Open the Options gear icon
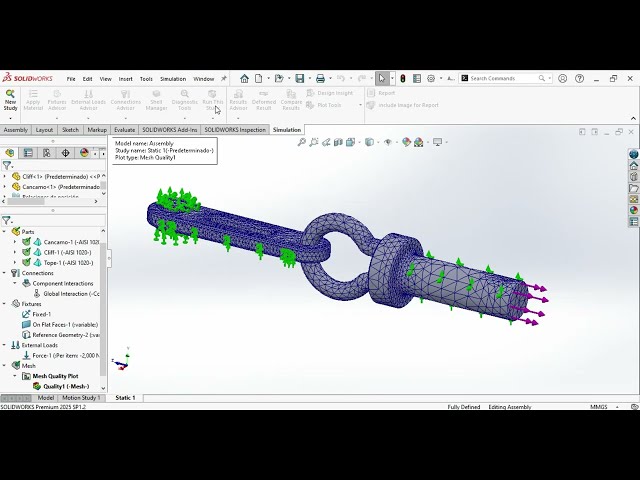 click(x=431, y=78)
